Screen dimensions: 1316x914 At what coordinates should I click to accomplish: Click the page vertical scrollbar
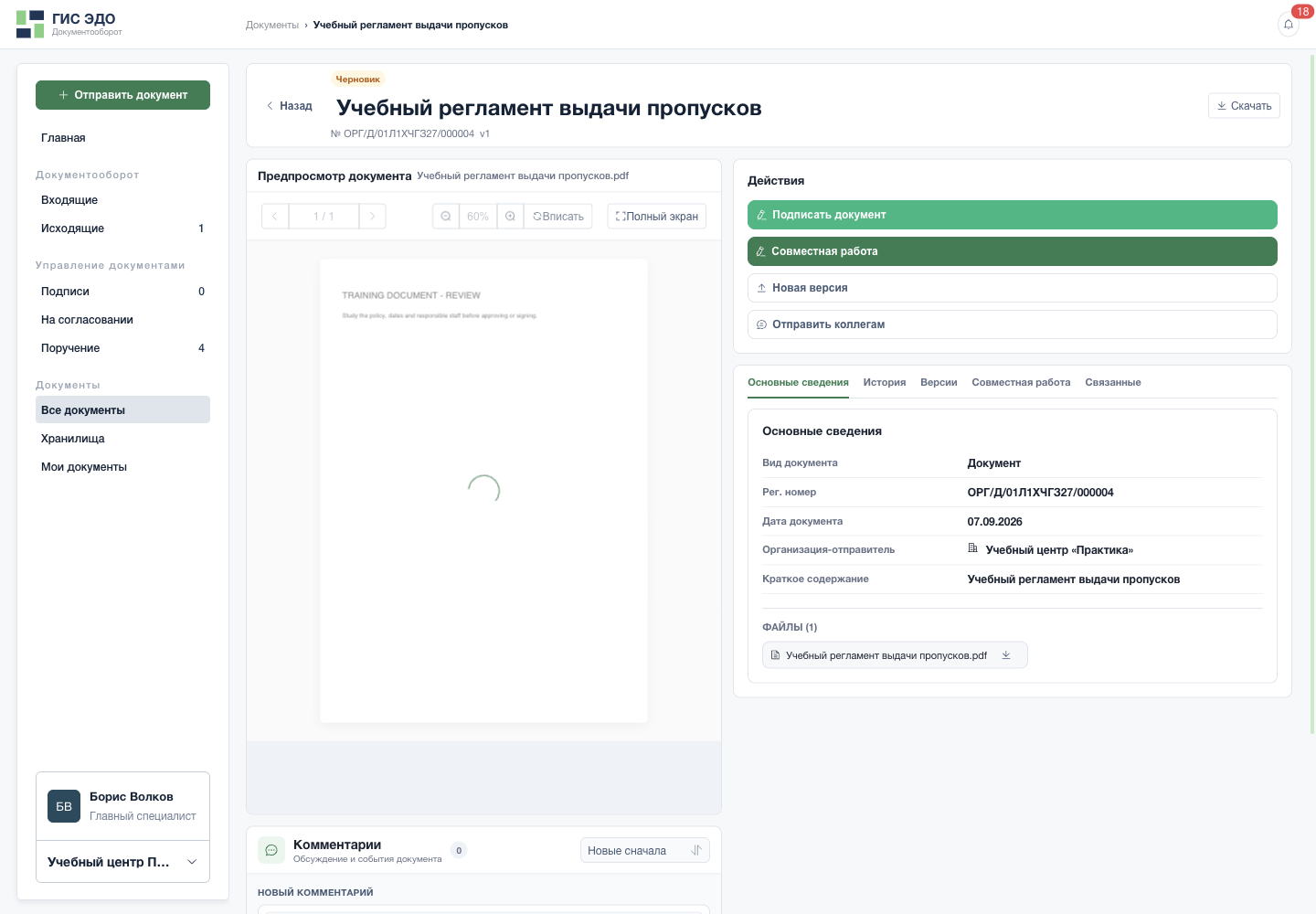1312,393
